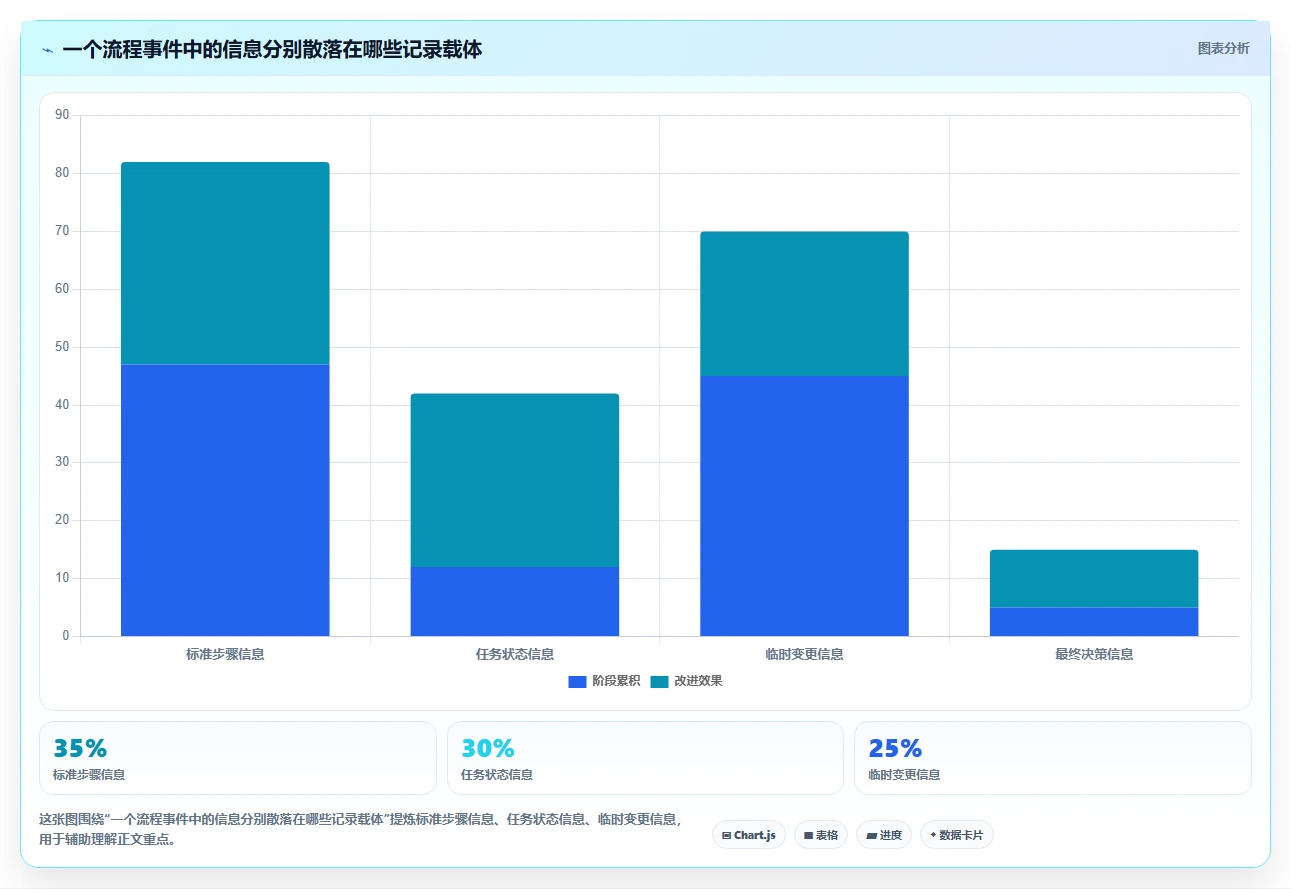Click the blue segment of the 标准步骤信息 bar
This screenshot has width=1291, height=889.
[225, 500]
